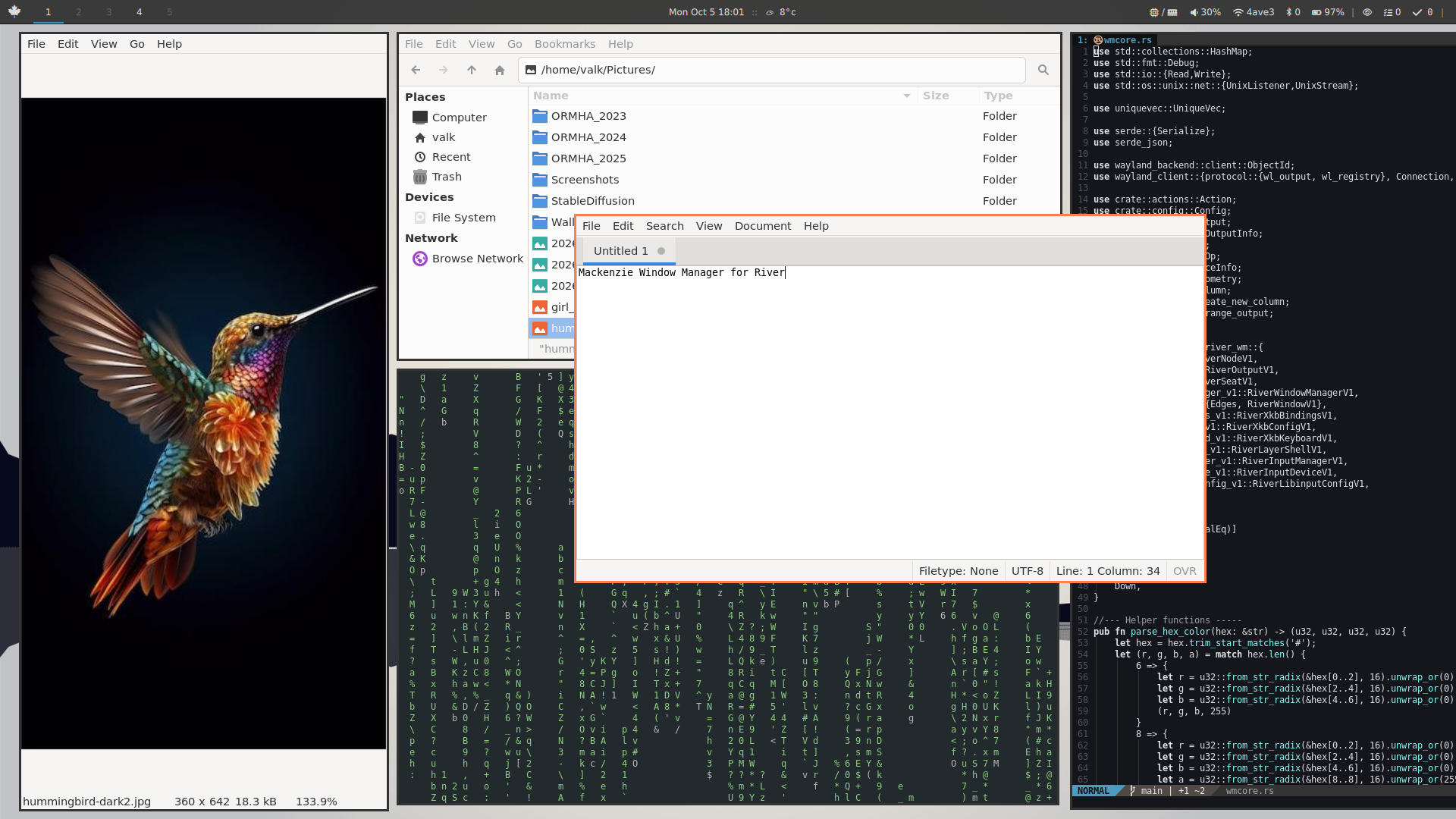This screenshot has height=819, width=1456.
Task: Select the ORMHA_2025 folder row
Action: click(x=794, y=158)
